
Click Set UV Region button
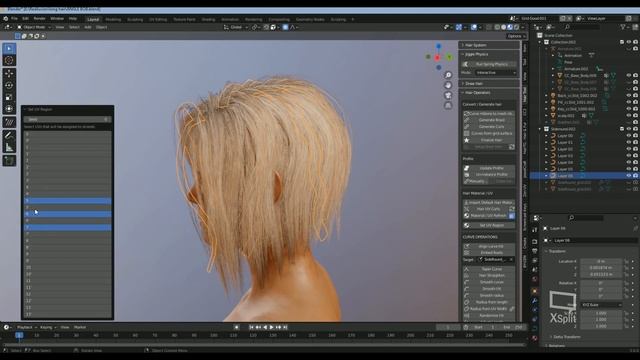489,225
